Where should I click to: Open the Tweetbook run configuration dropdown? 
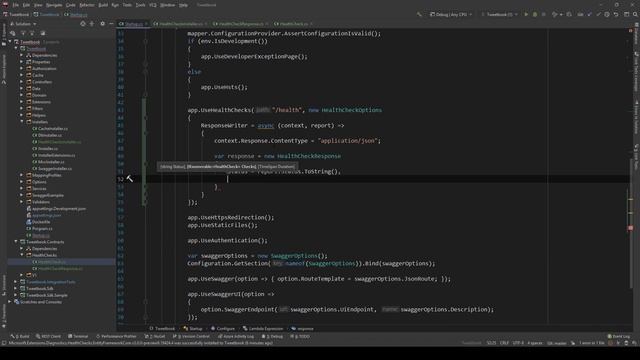[500, 14]
